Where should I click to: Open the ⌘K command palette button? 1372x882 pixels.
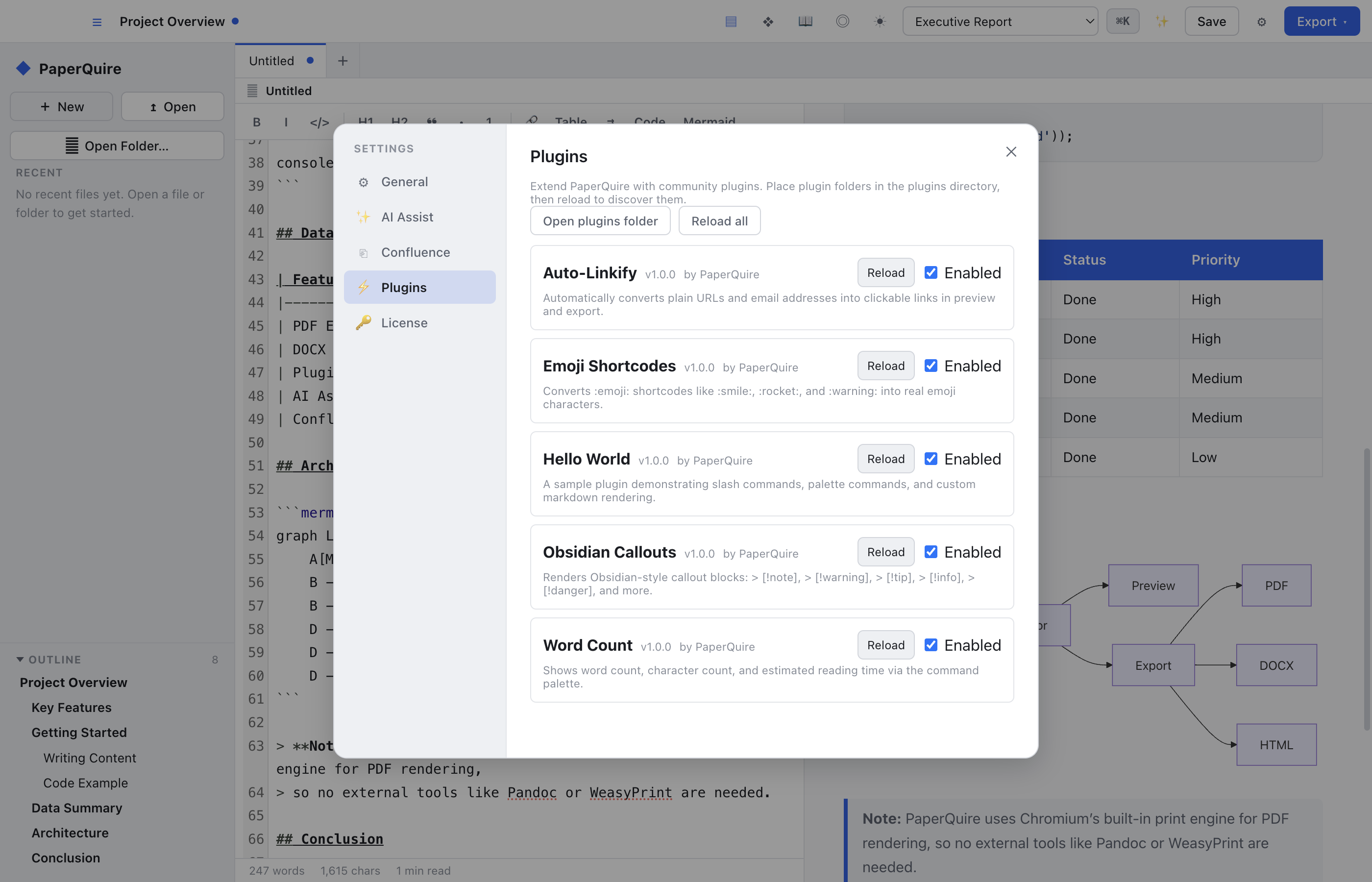pyautogui.click(x=1122, y=22)
